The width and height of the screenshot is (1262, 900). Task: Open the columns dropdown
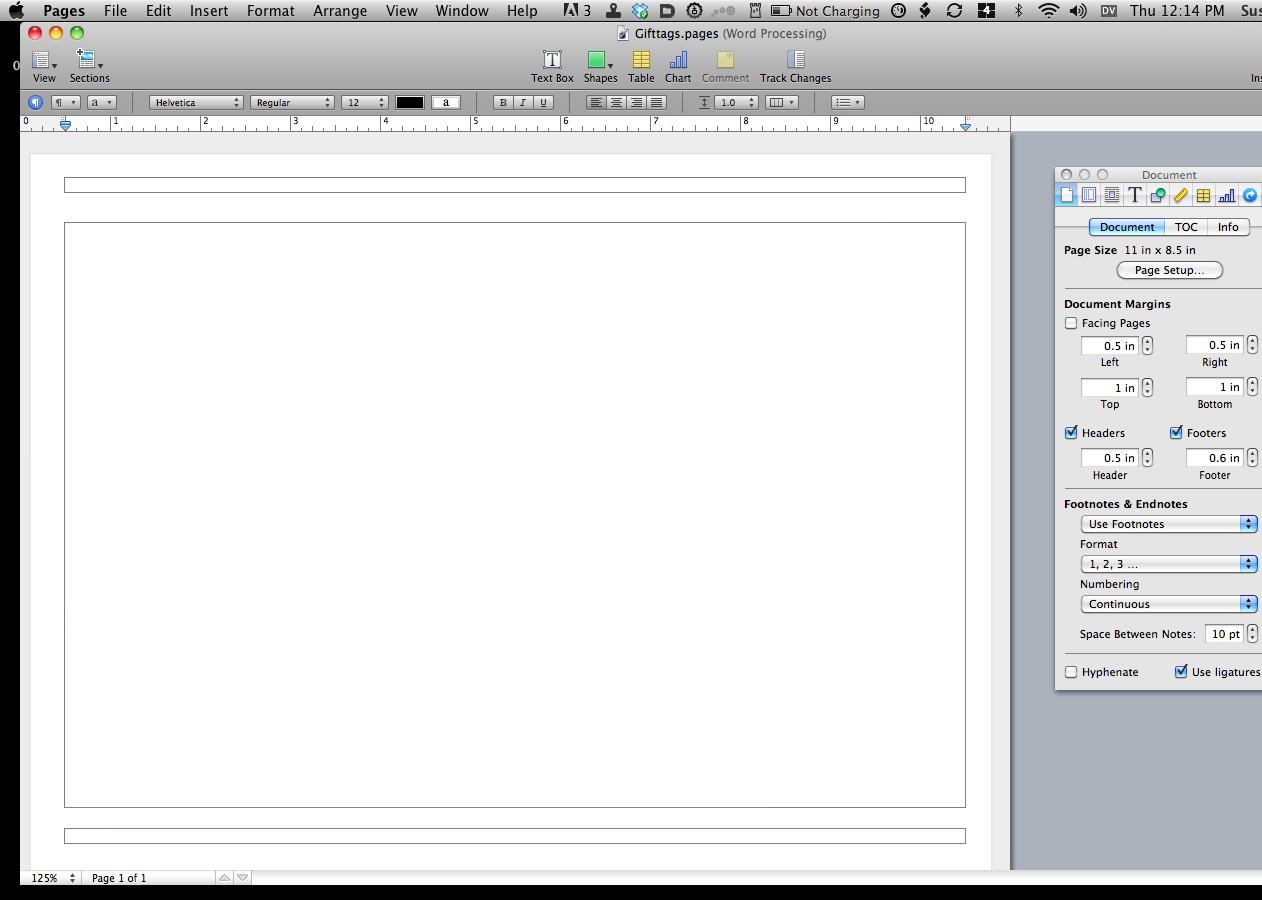click(782, 102)
